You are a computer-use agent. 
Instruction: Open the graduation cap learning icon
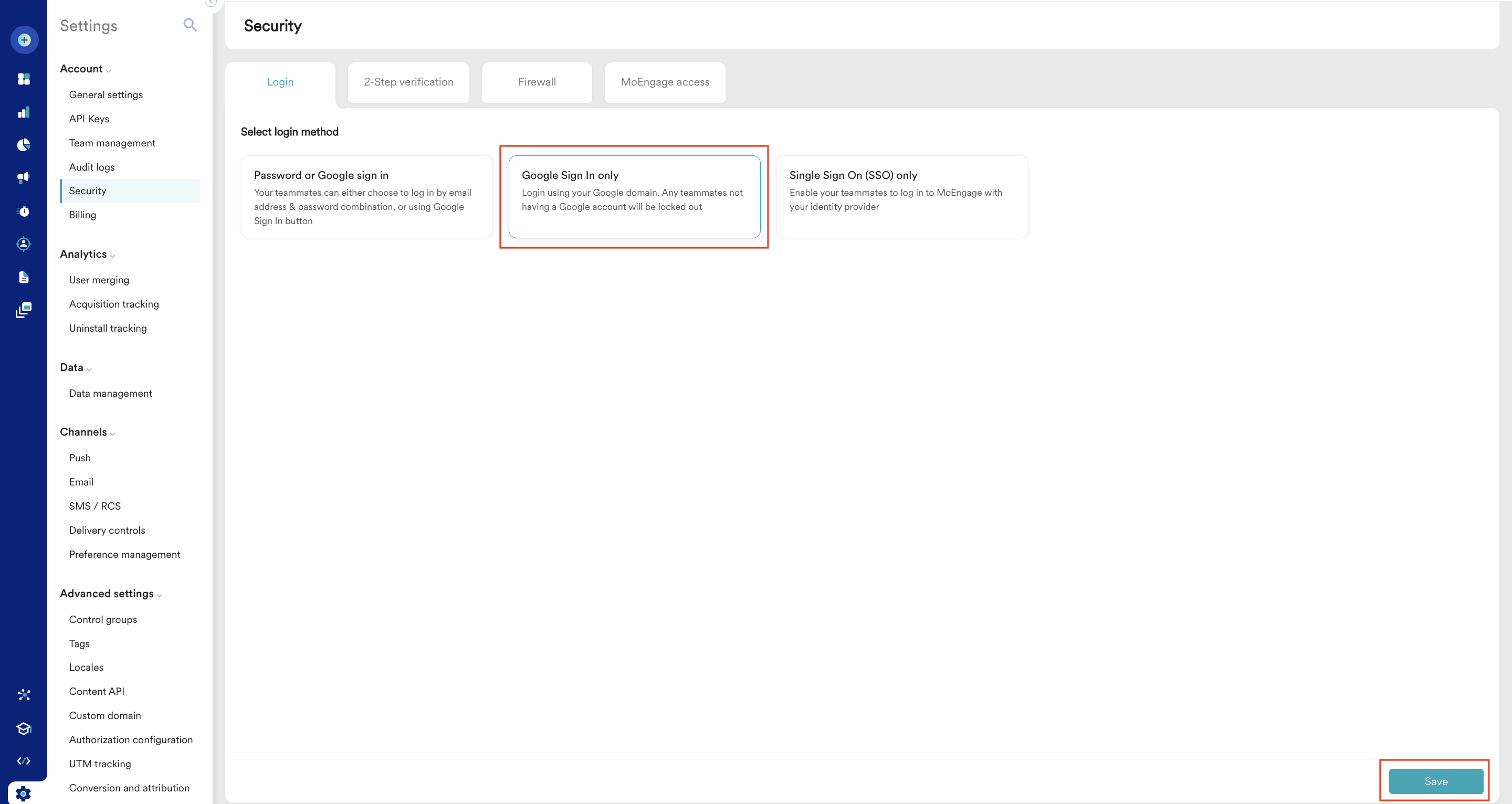pos(24,728)
